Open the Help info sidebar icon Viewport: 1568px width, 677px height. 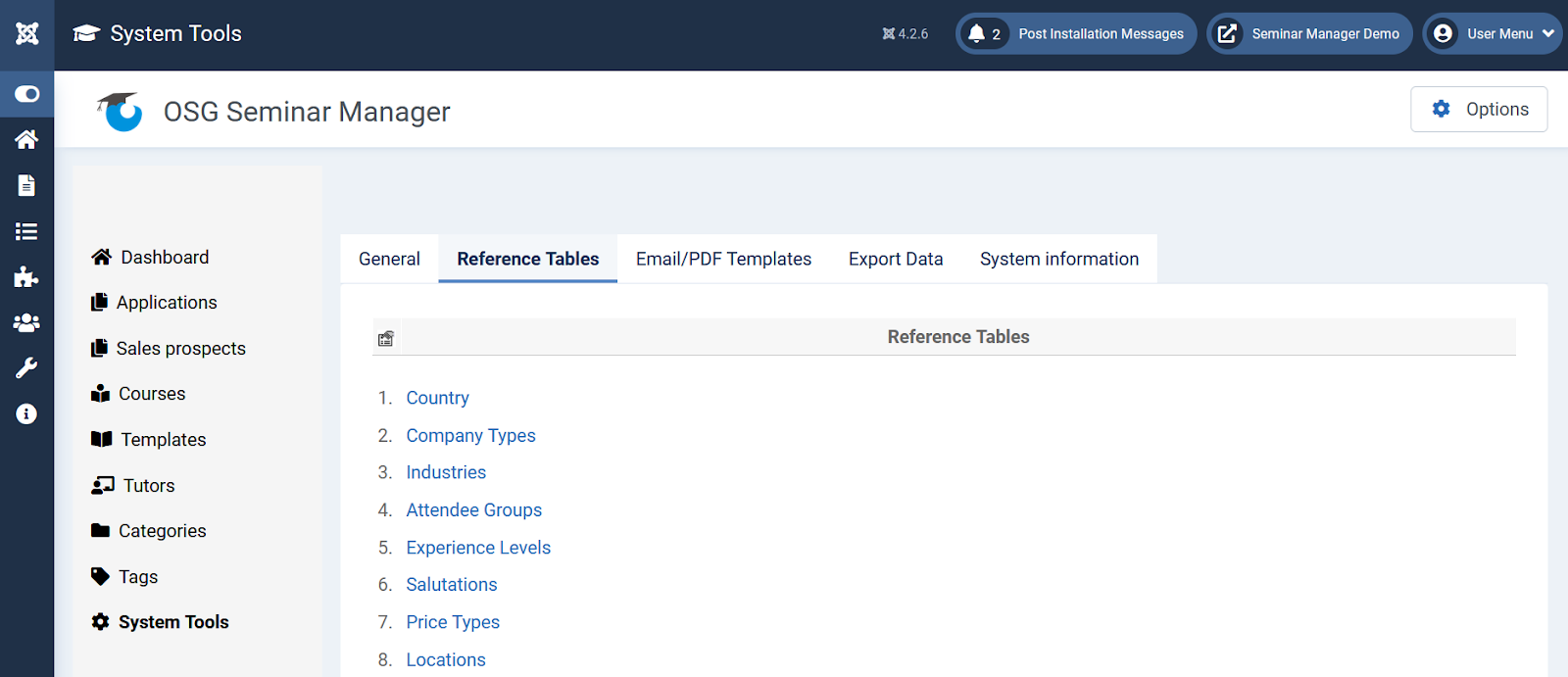pyautogui.click(x=26, y=413)
